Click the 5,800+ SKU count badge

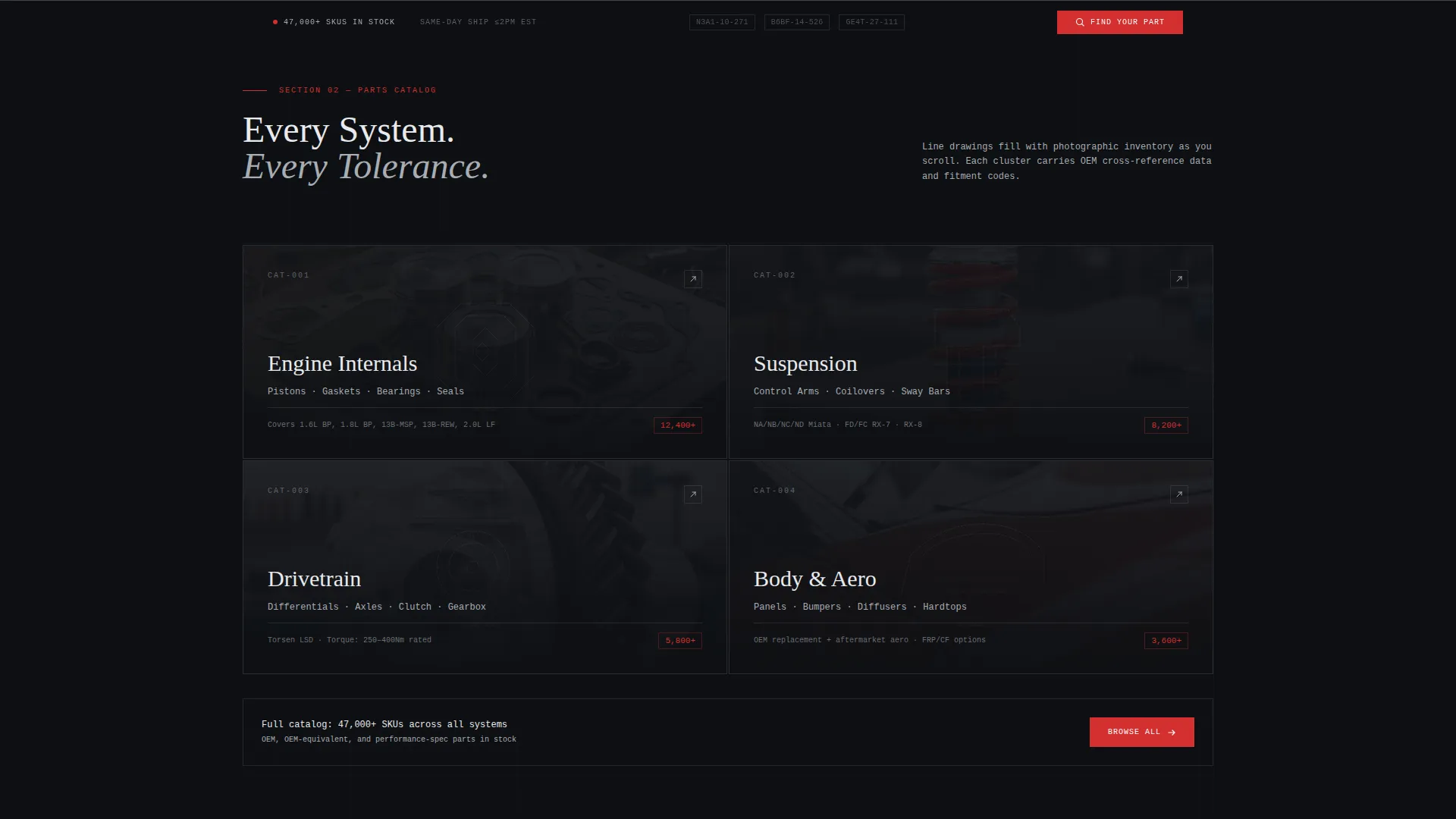[x=680, y=641]
